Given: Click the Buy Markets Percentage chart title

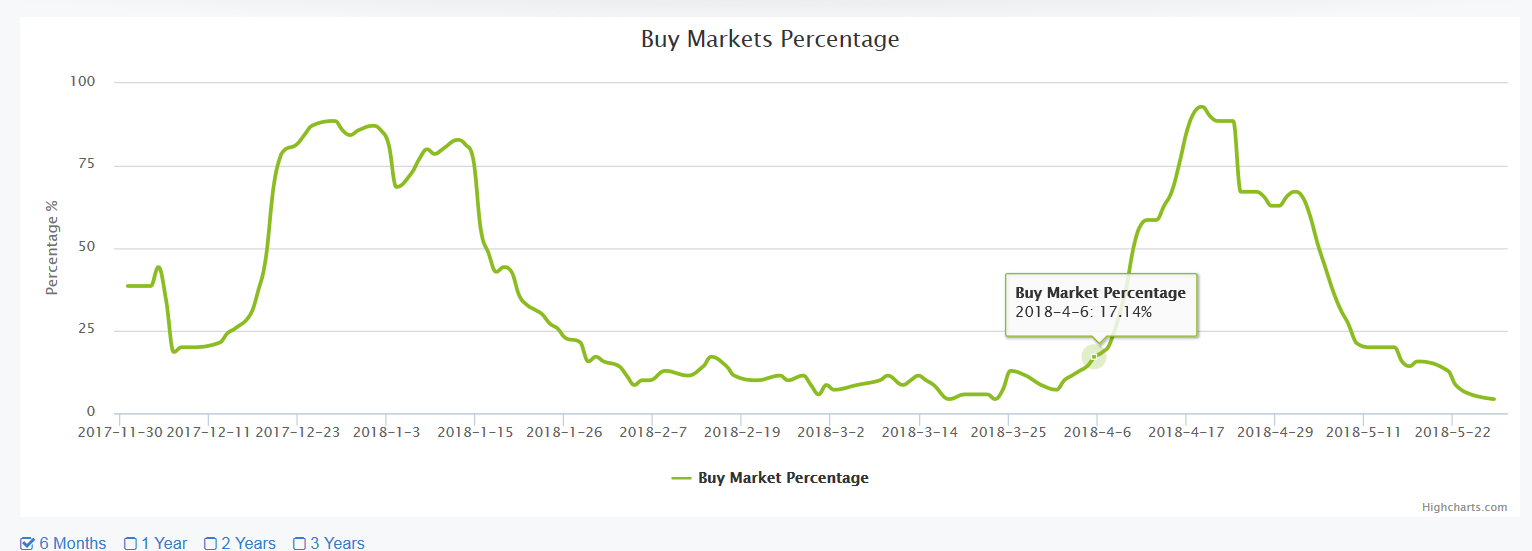Looking at the screenshot, I should tap(770, 40).
